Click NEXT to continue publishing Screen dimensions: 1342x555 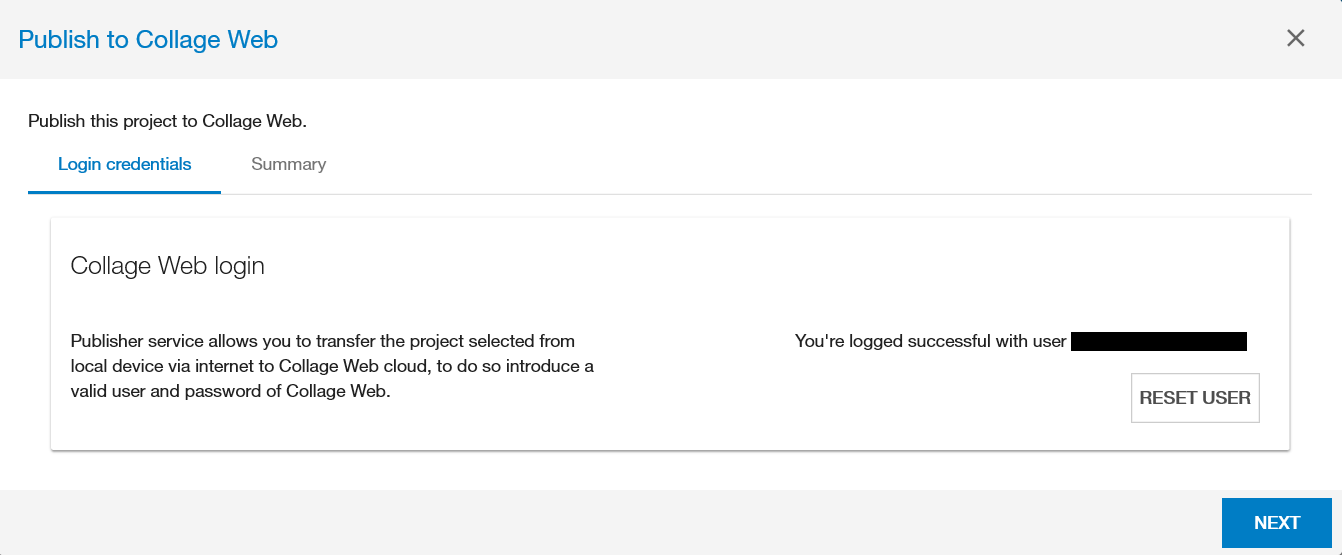[x=1276, y=523]
